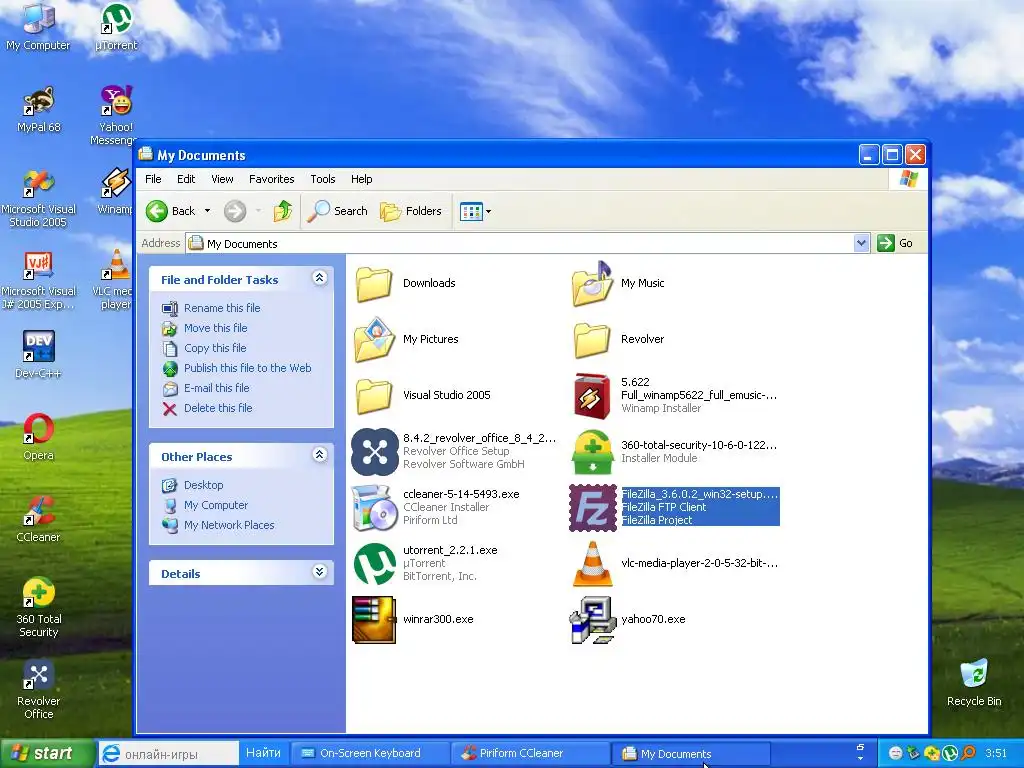1024x768 pixels.
Task: Open the Favorites menu
Action: pos(271,179)
